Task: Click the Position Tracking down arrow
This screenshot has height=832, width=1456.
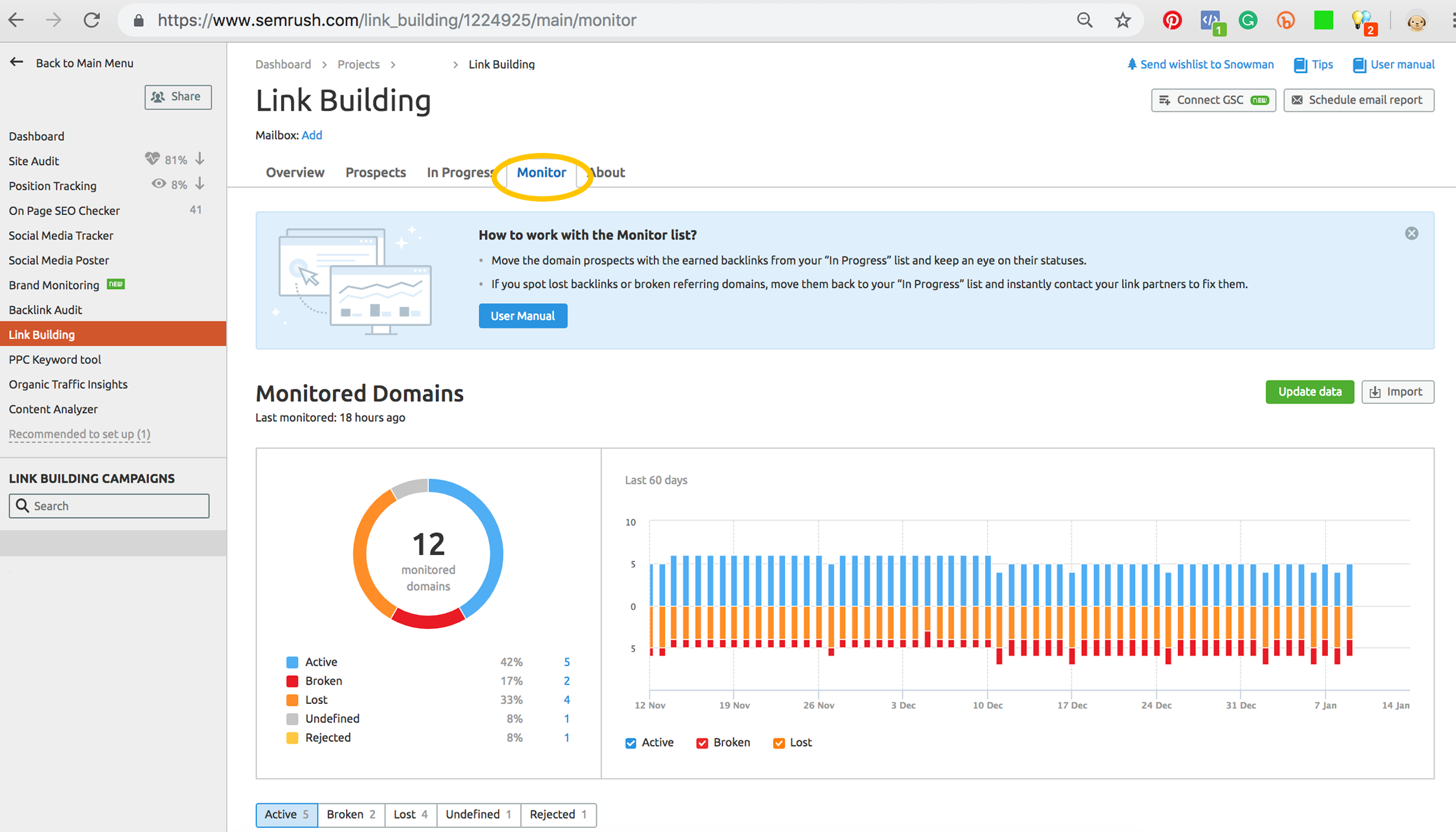Action: (200, 184)
